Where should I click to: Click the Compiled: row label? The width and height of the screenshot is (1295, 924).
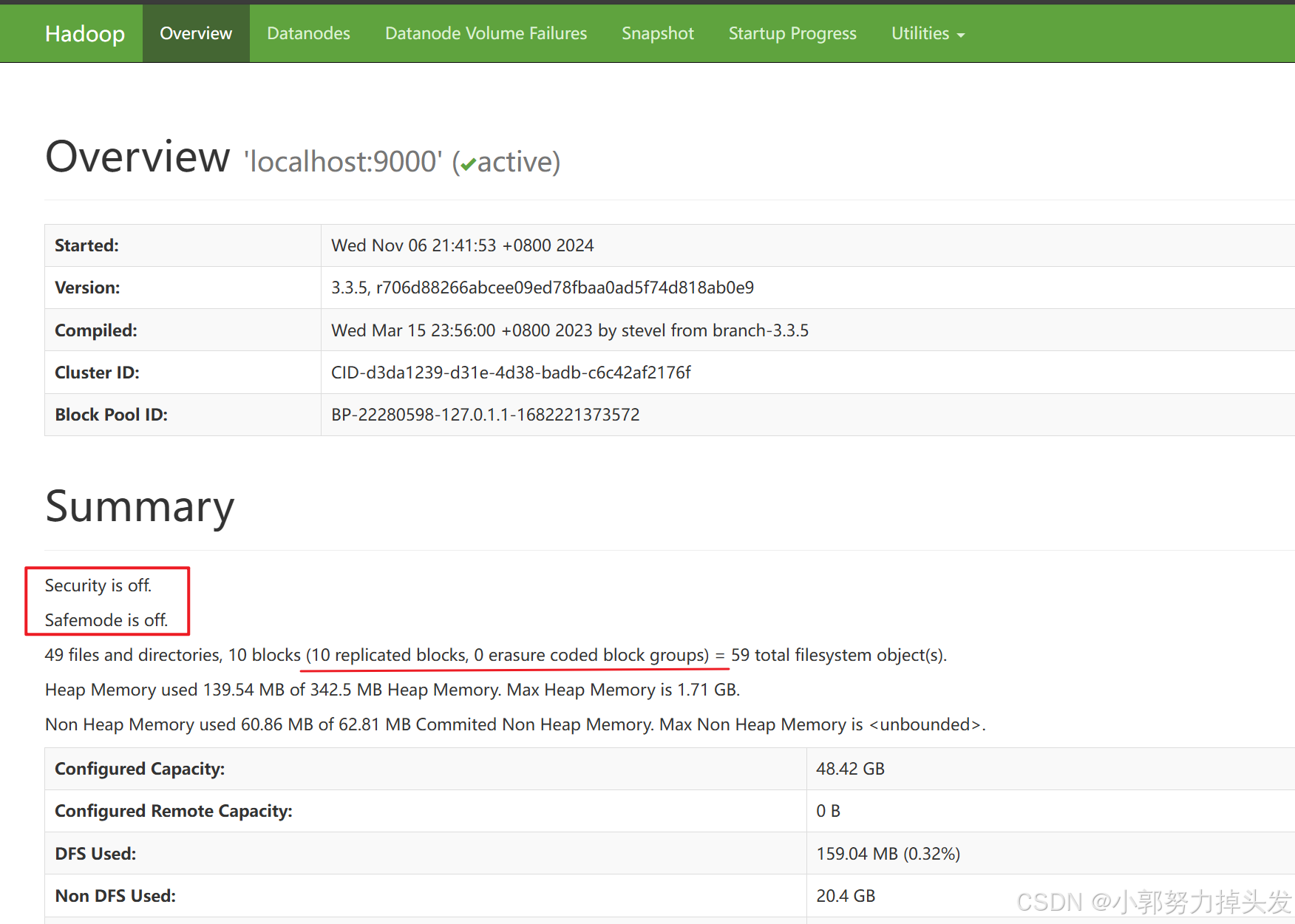coord(96,330)
